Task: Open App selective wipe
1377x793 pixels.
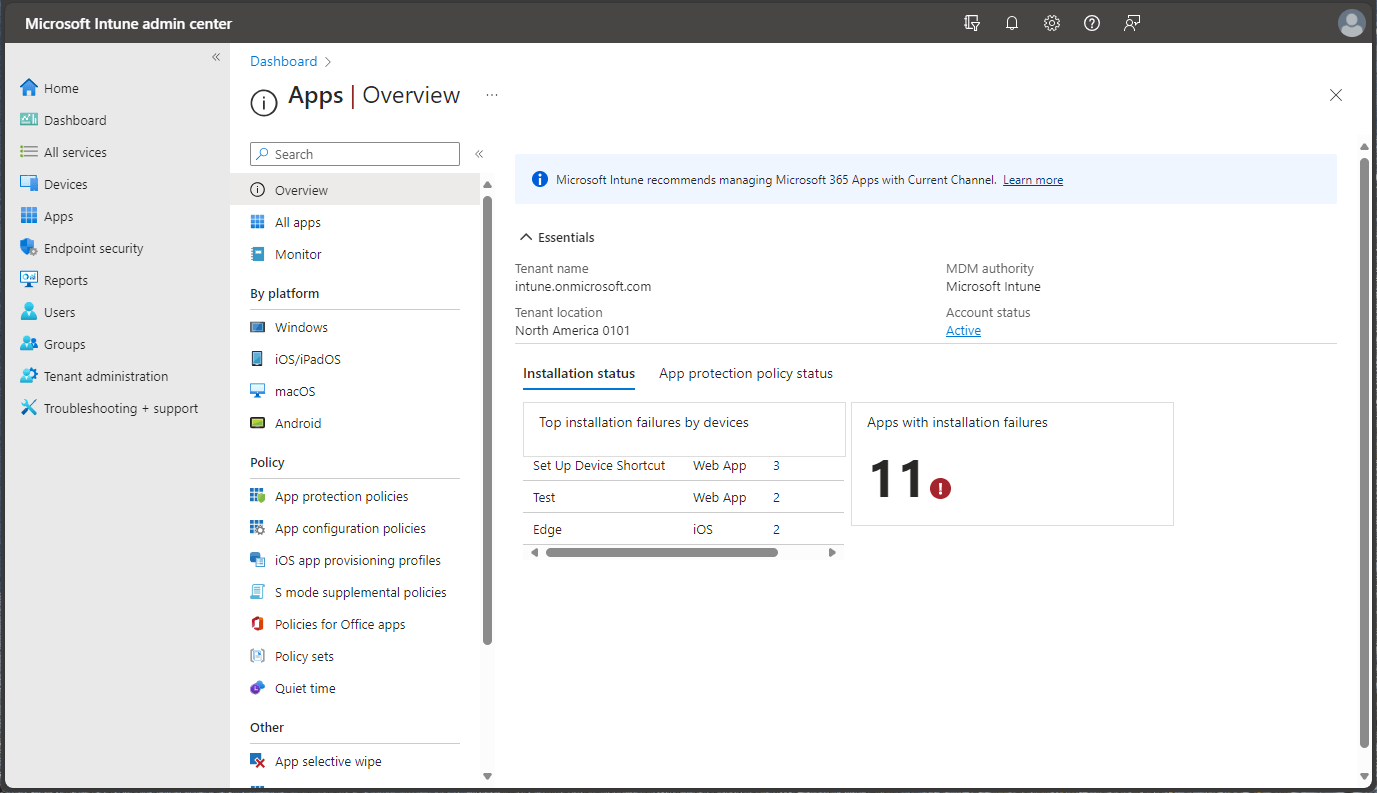Action: click(x=328, y=761)
